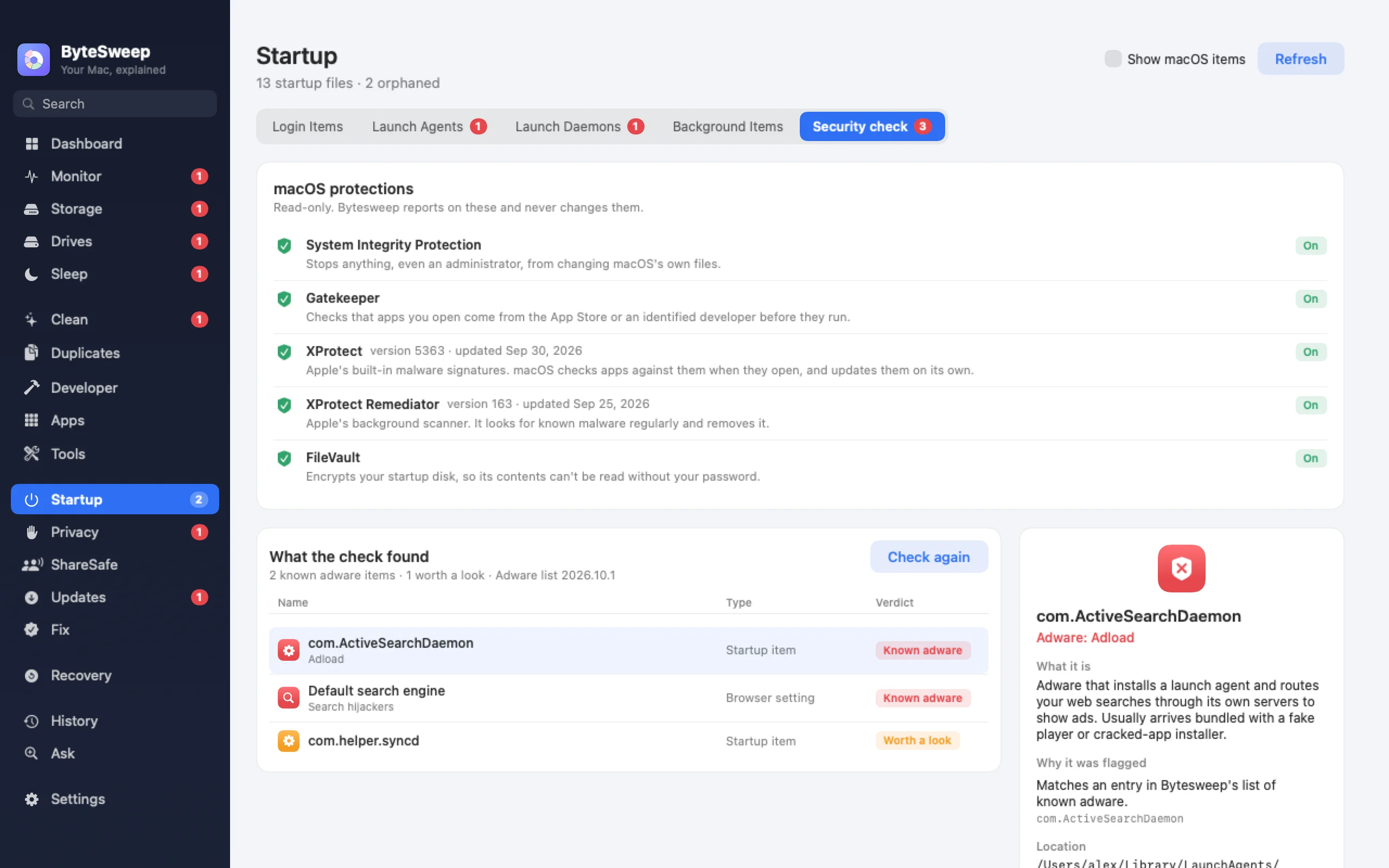Open Duplicates in sidebar
The height and width of the screenshot is (868, 1389).
click(115, 353)
